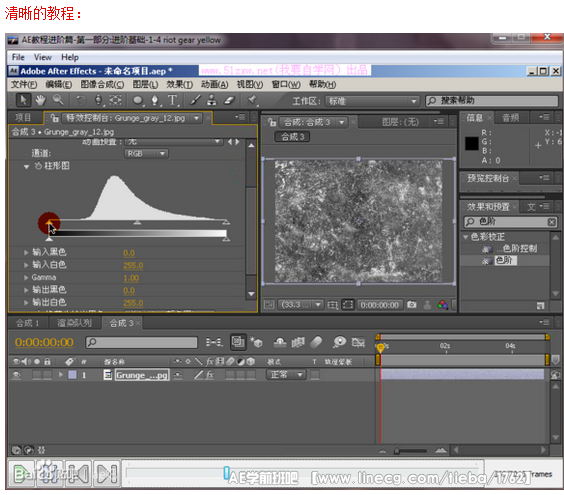Click the 合成 3 breadcrumb button in viewer
Screen dimensions: 564x495
[x=292, y=137]
